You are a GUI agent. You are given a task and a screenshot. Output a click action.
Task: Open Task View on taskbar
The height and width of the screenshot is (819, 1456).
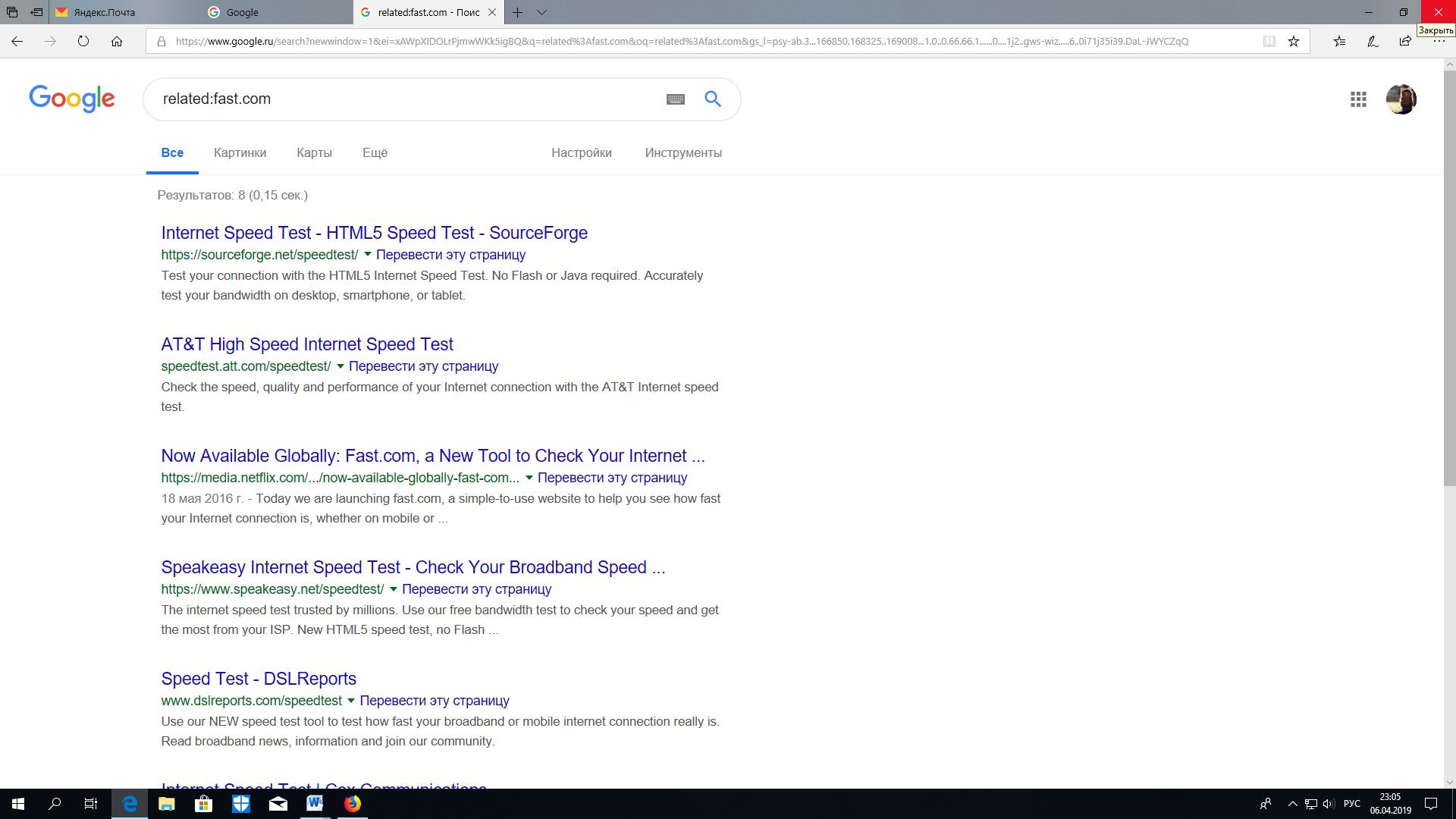[x=91, y=804]
